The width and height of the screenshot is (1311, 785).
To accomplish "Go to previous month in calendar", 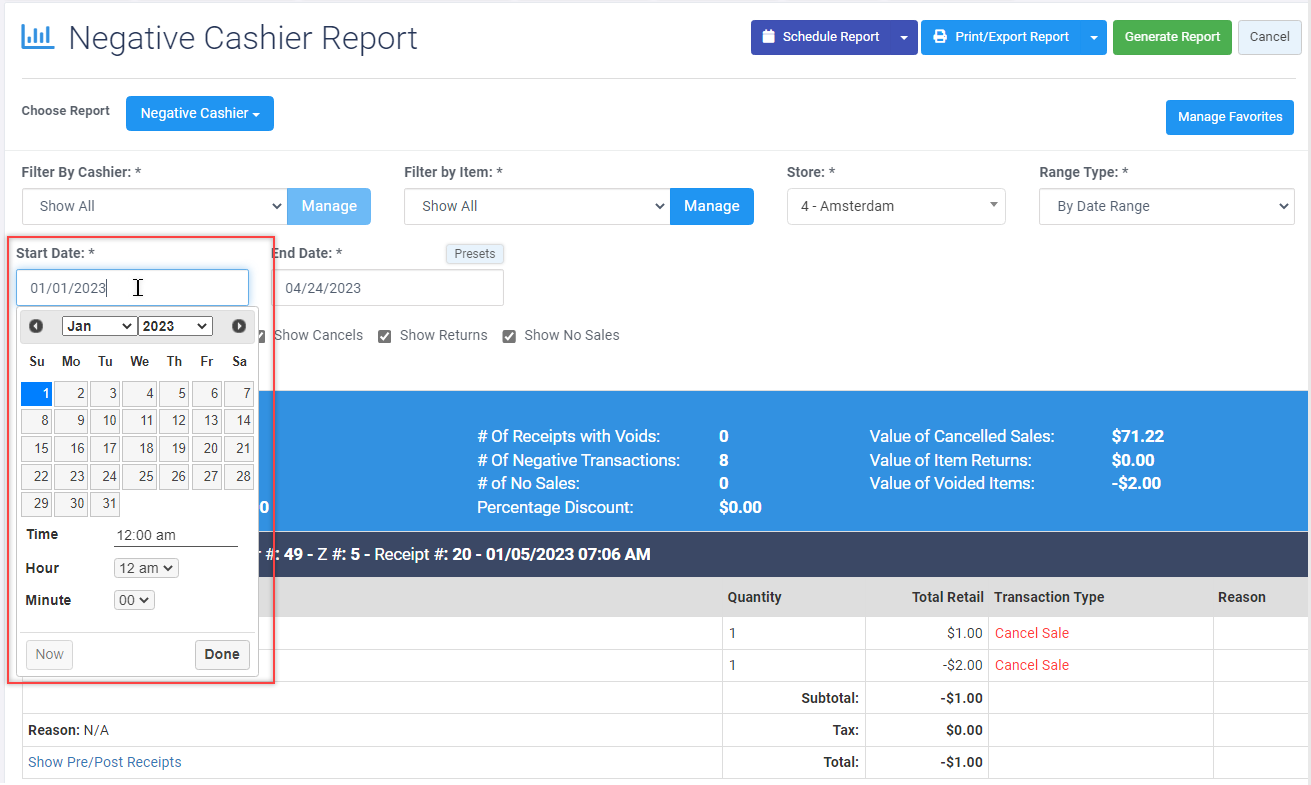I will 36,326.
